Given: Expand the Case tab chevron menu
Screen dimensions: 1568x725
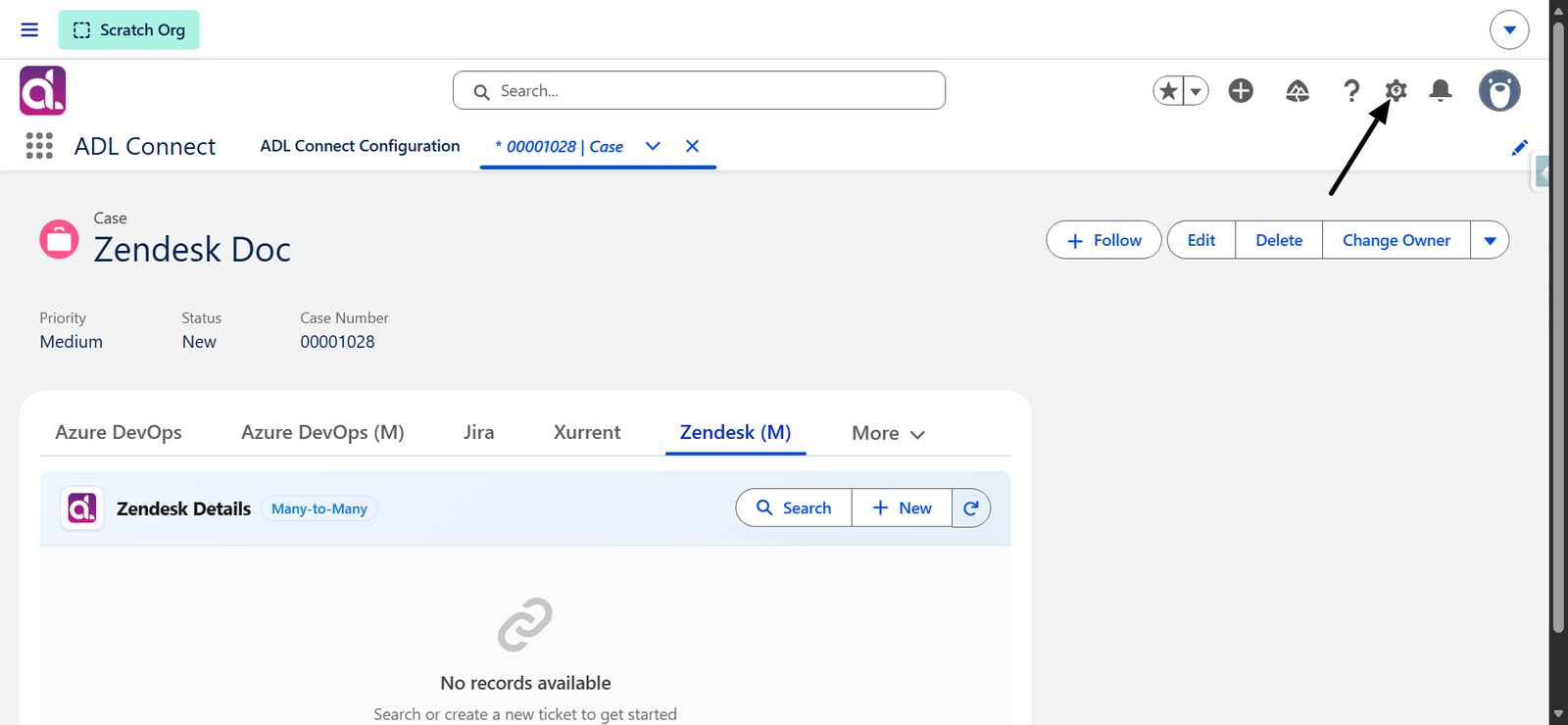Looking at the screenshot, I should click(653, 146).
